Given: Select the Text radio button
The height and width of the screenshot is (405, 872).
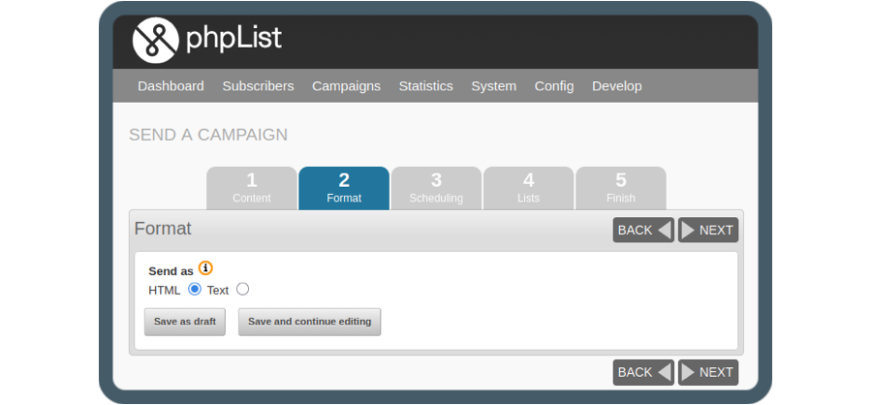Looking at the screenshot, I should click(x=242, y=290).
